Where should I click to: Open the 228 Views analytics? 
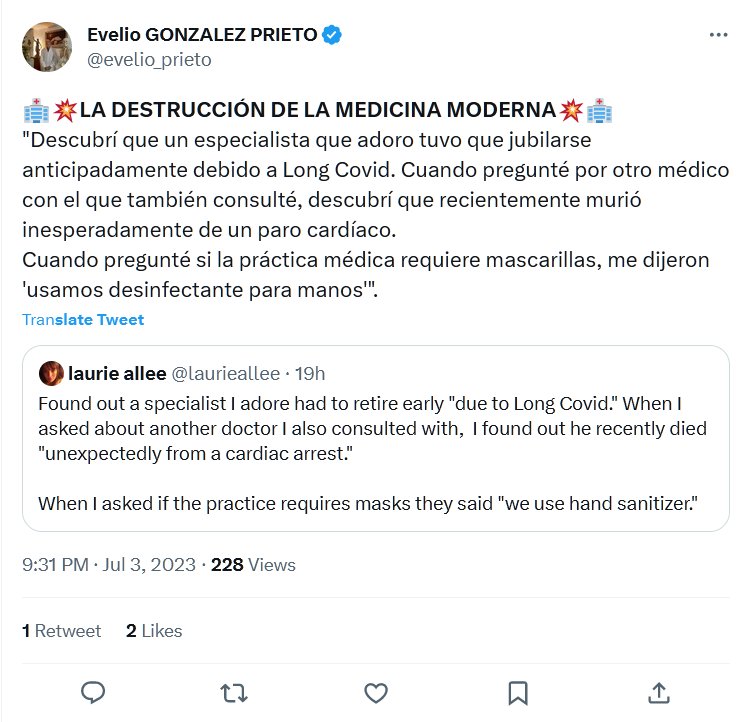[253, 565]
